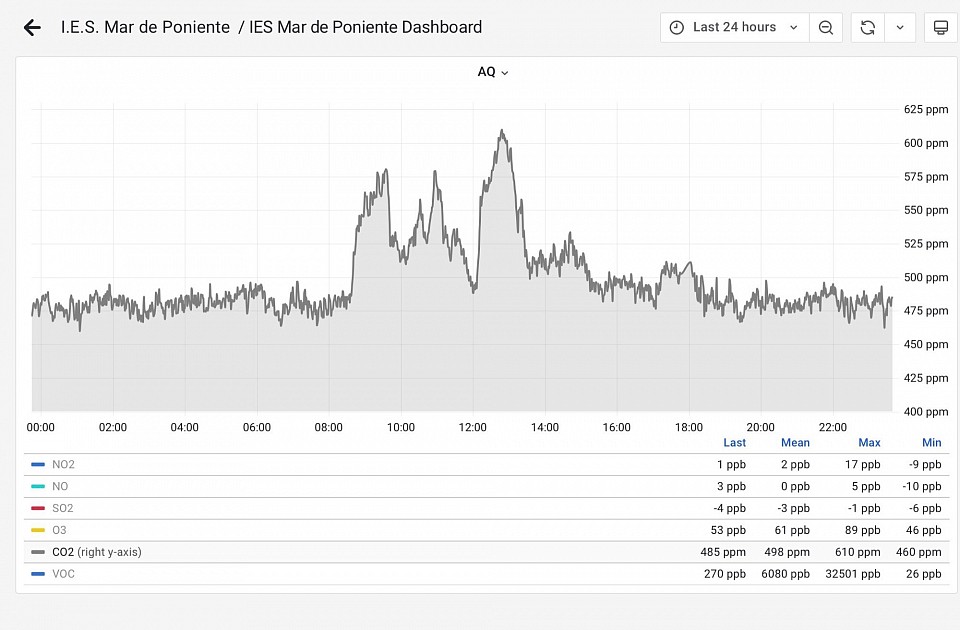Toggle the CO2 (right y-axis) series
Image resolution: width=960 pixels, height=630 pixels.
(x=97, y=552)
